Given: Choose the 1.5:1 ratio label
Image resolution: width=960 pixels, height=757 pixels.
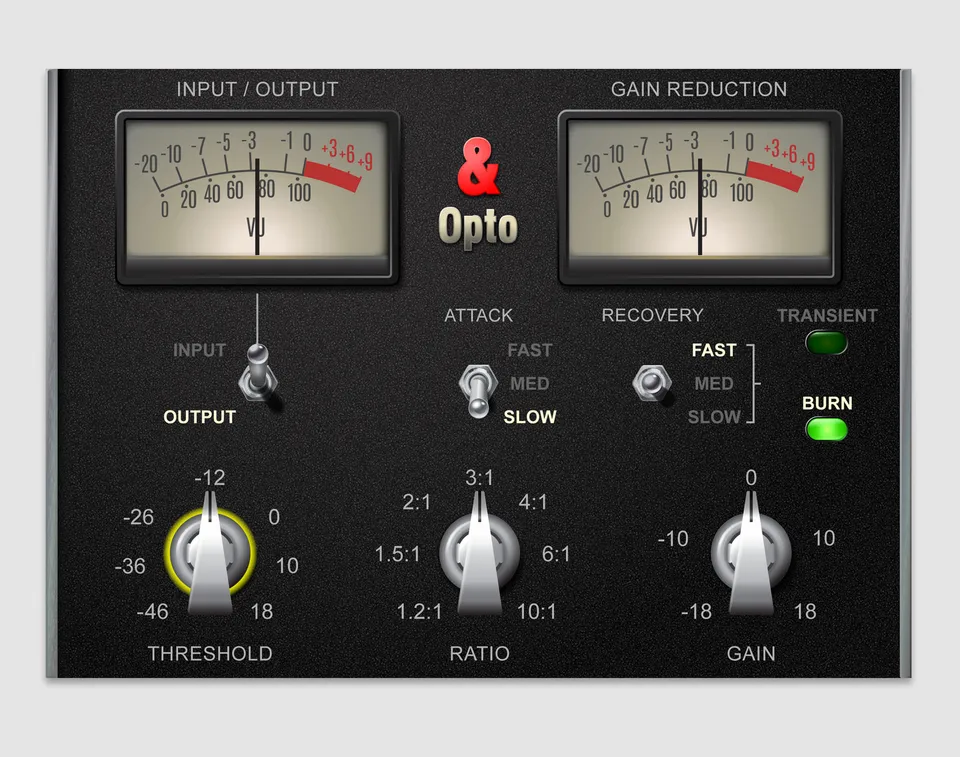Looking at the screenshot, I should (398, 554).
